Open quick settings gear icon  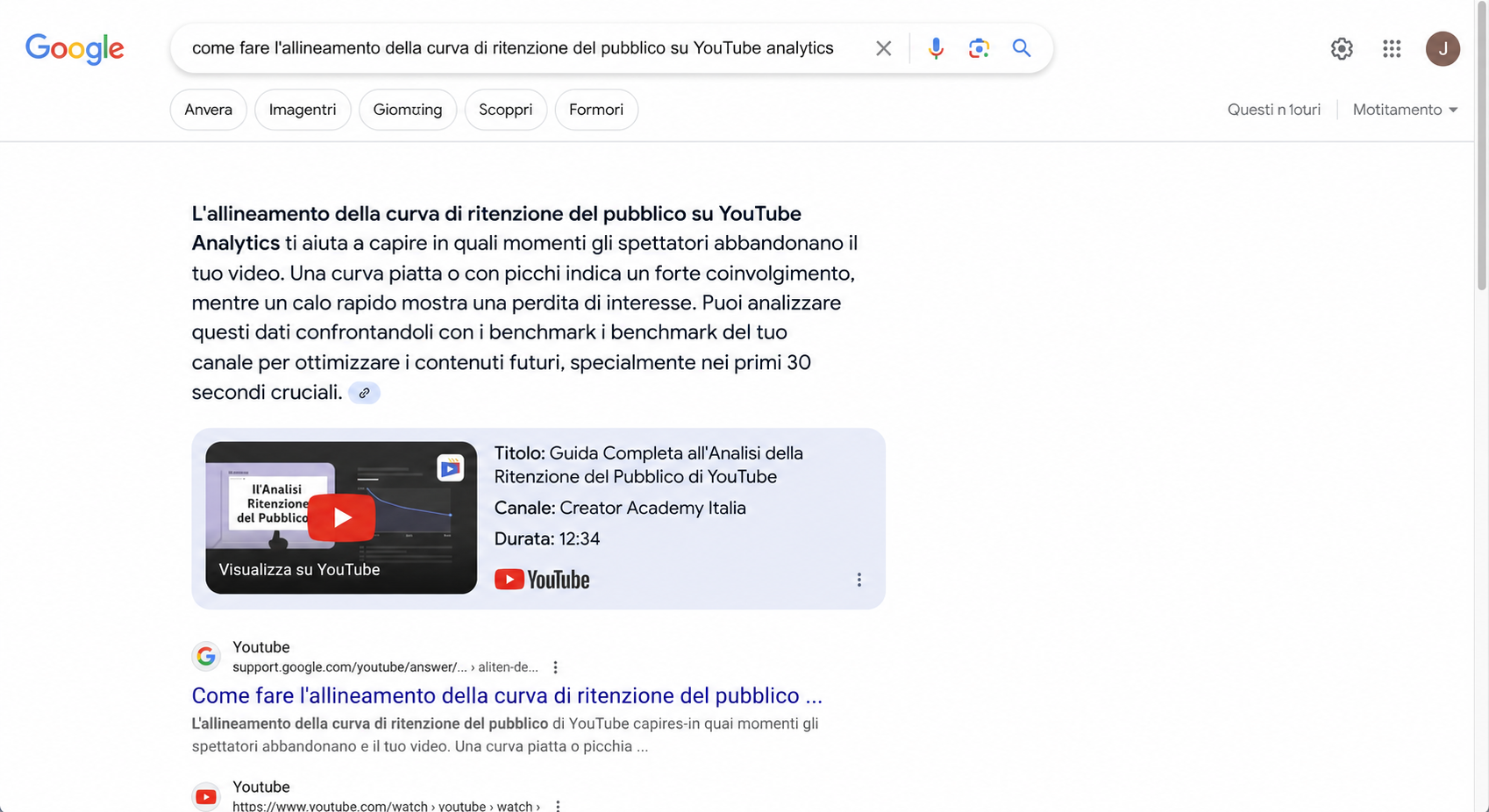1342,49
